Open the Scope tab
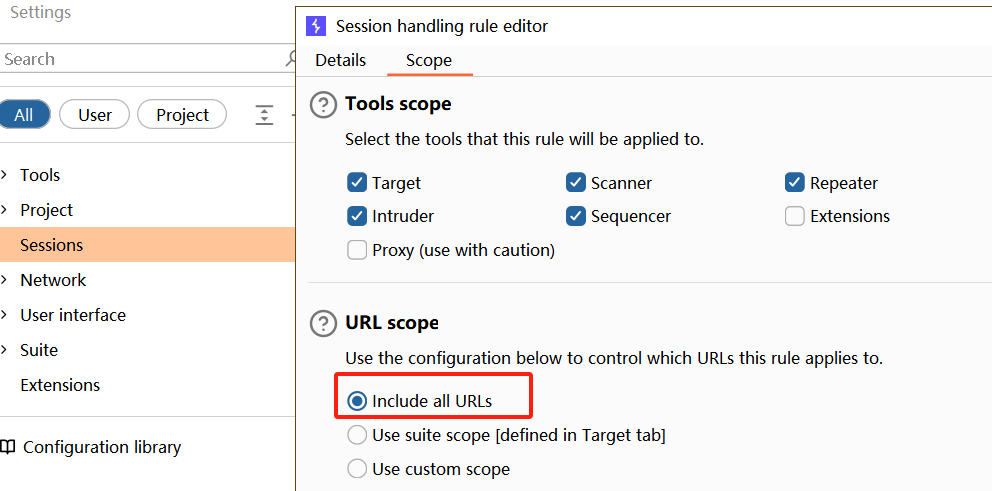The height and width of the screenshot is (491, 992). coord(429,61)
